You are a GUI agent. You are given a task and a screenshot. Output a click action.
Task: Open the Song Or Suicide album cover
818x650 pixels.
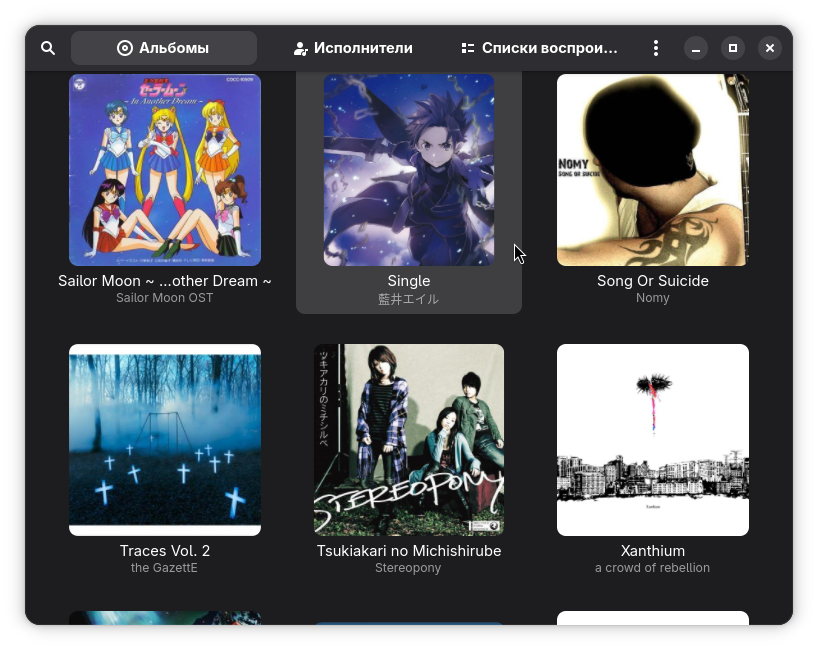[x=653, y=170]
